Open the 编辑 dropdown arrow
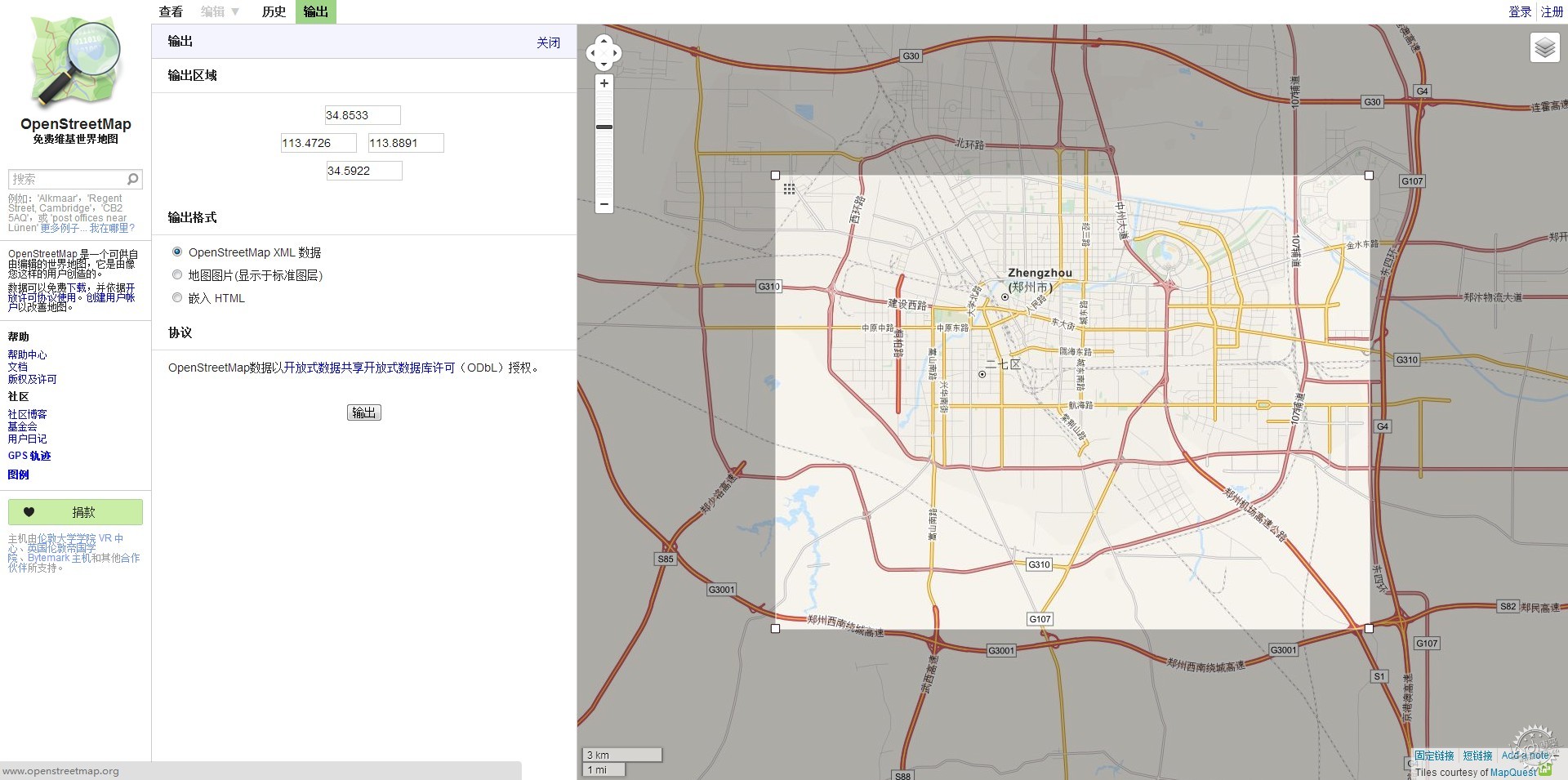This screenshot has width=1568, height=780. 235,11
